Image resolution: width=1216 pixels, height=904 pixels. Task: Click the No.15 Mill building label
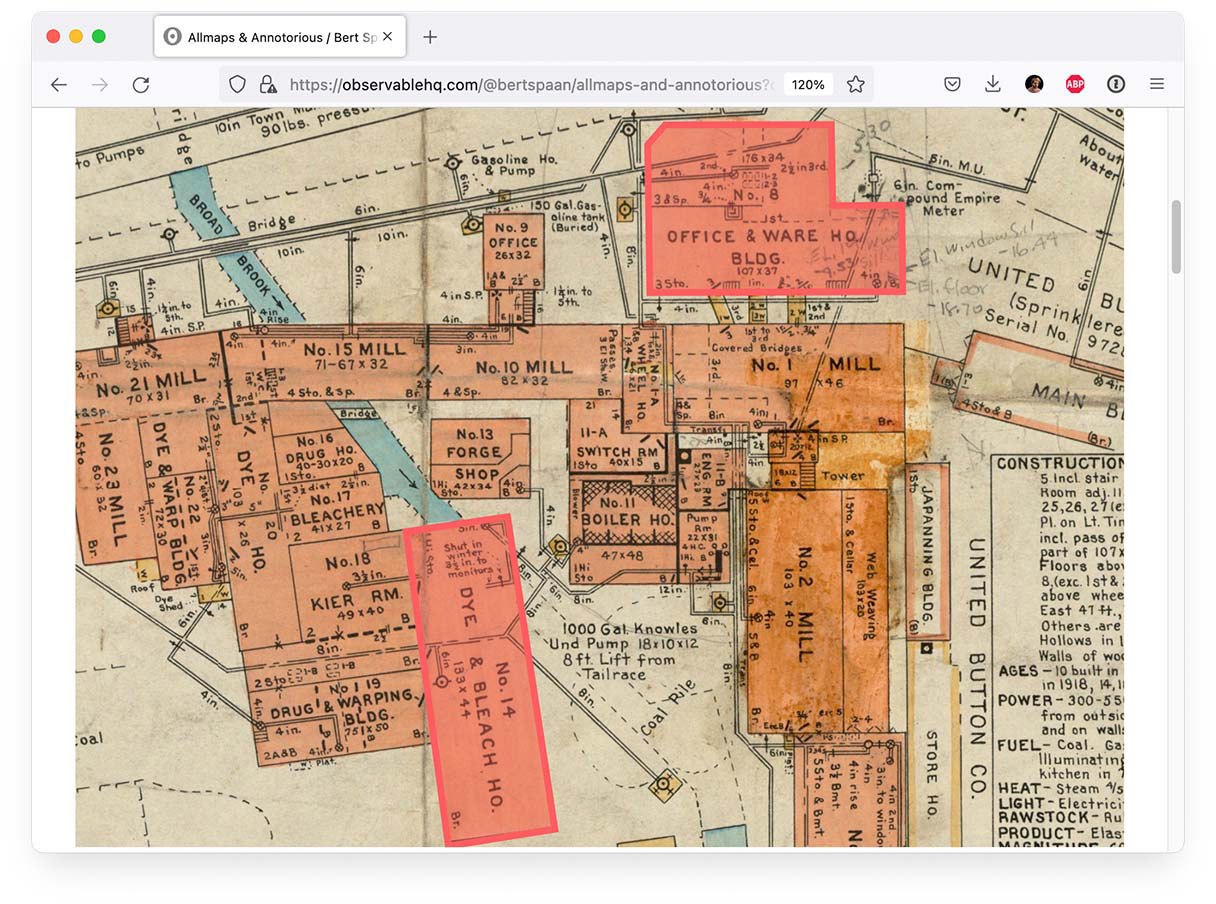[x=356, y=350]
